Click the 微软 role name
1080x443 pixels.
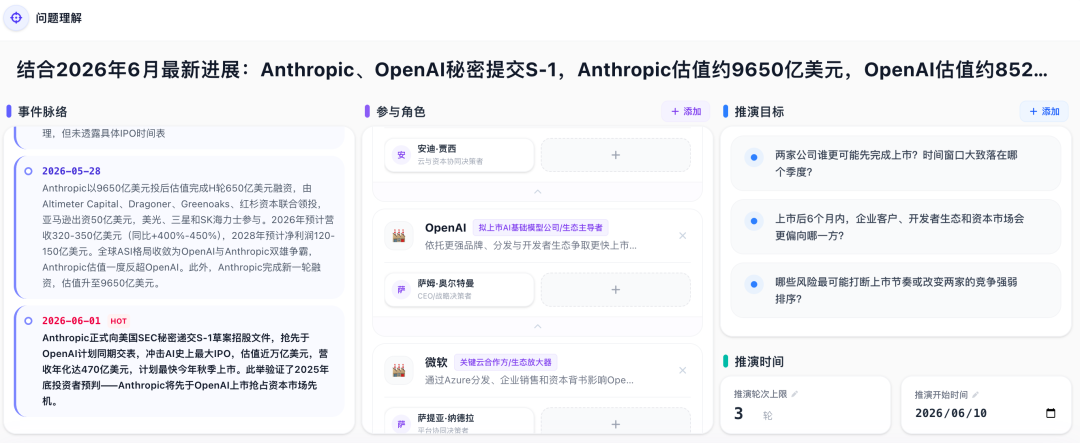436,362
